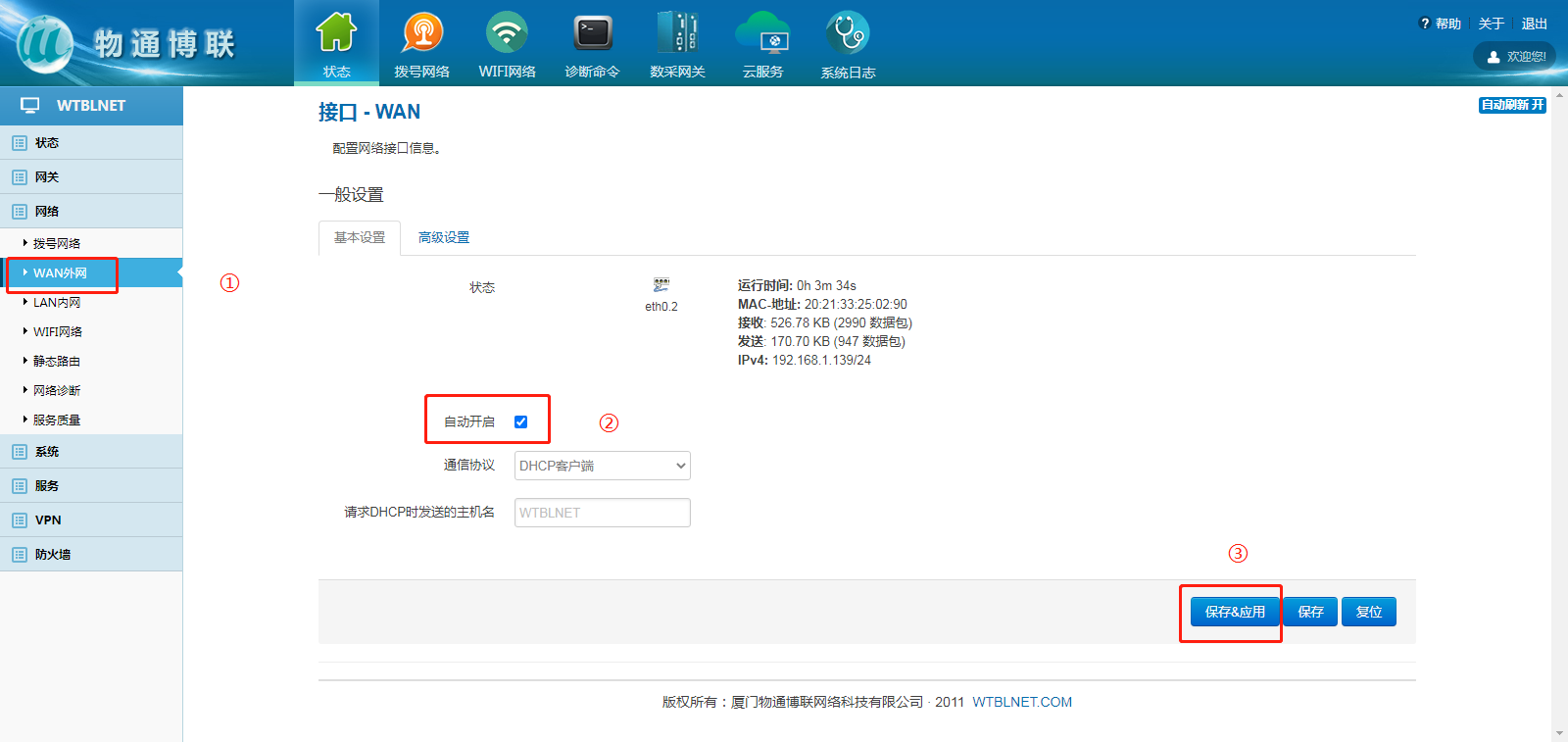Screen dimensions: 1568x742
Task: Open the 通信协议 DHCP客户端 dropdown
Action: [603, 466]
